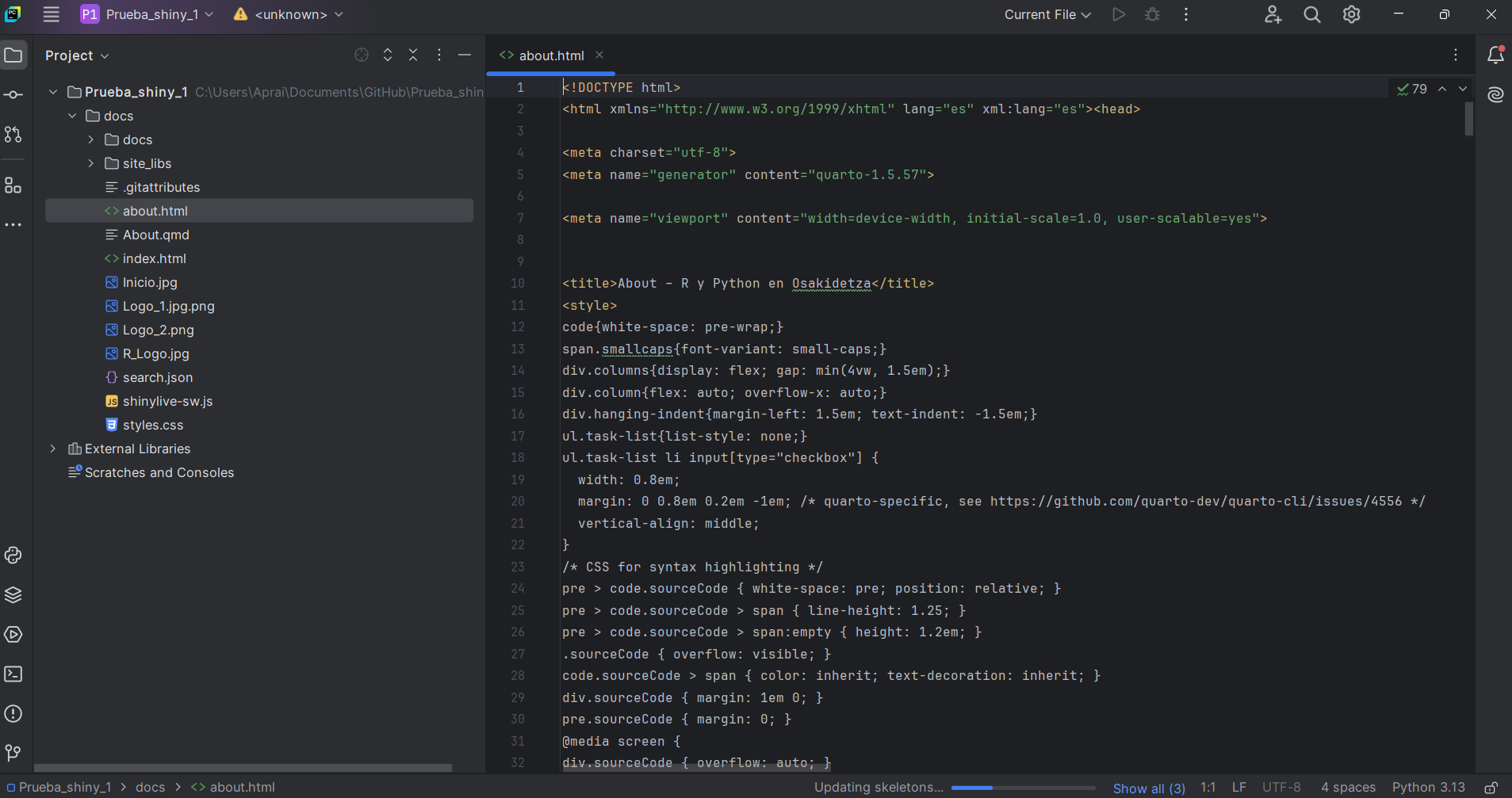Open the Current File run configuration dropdown
Viewport: 1512px width, 798px height.
point(1047,14)
